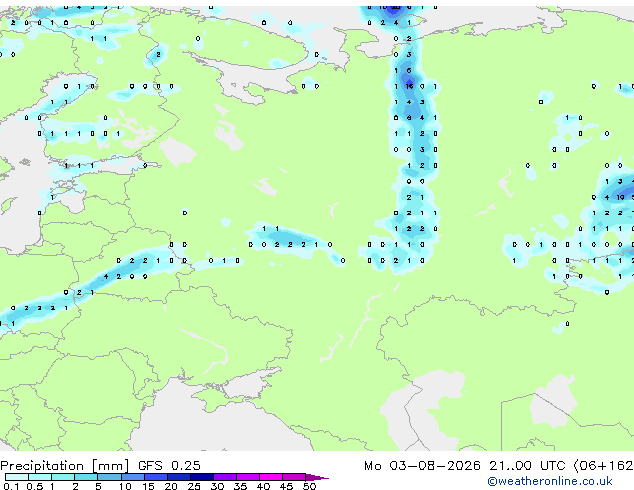Click the '35' legend scale label
The width and height of the screenshot is (634, 490).
tap(240, 486)
